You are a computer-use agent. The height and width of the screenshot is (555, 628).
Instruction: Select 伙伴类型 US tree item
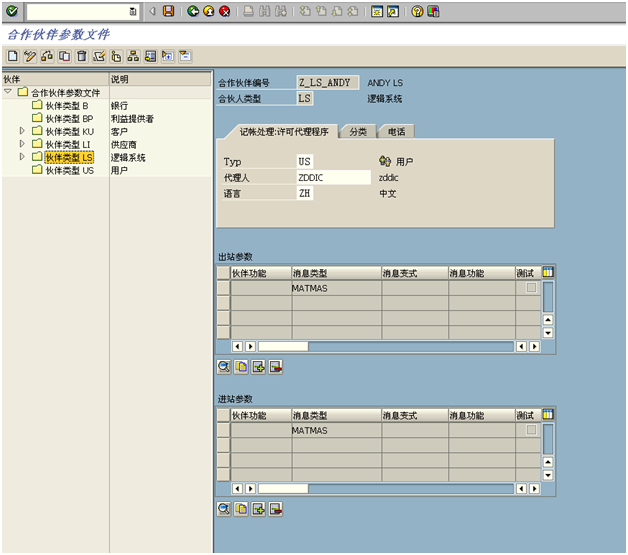click(70, 170)
